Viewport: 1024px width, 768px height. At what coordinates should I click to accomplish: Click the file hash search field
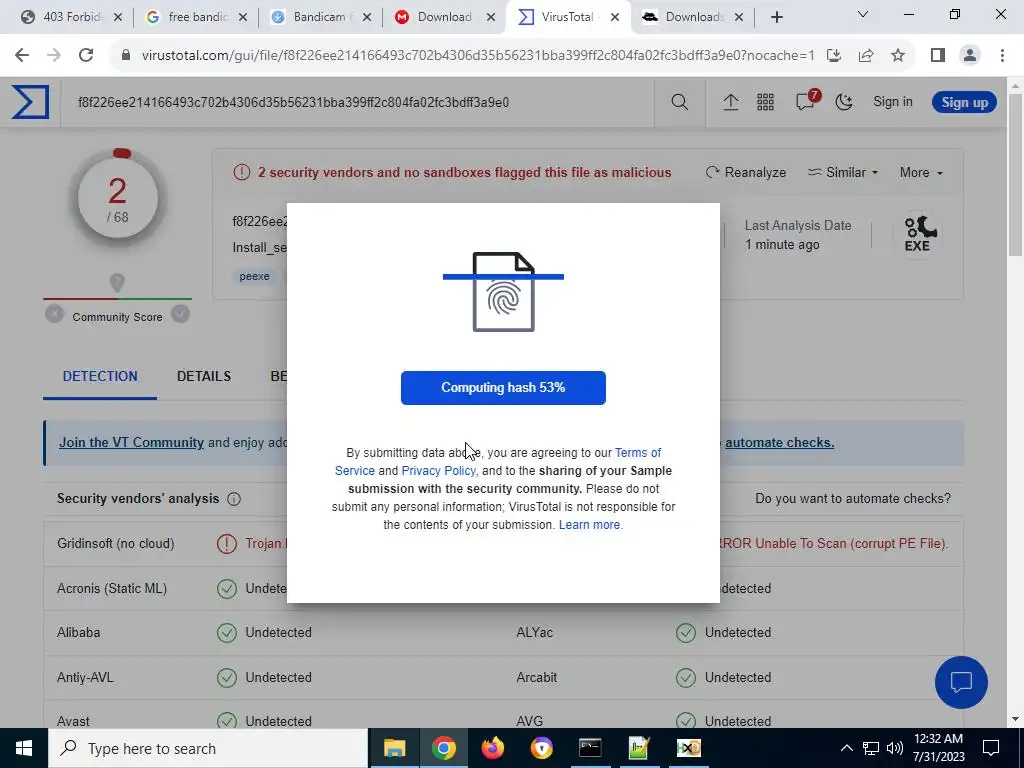click(x=358, y=102)
